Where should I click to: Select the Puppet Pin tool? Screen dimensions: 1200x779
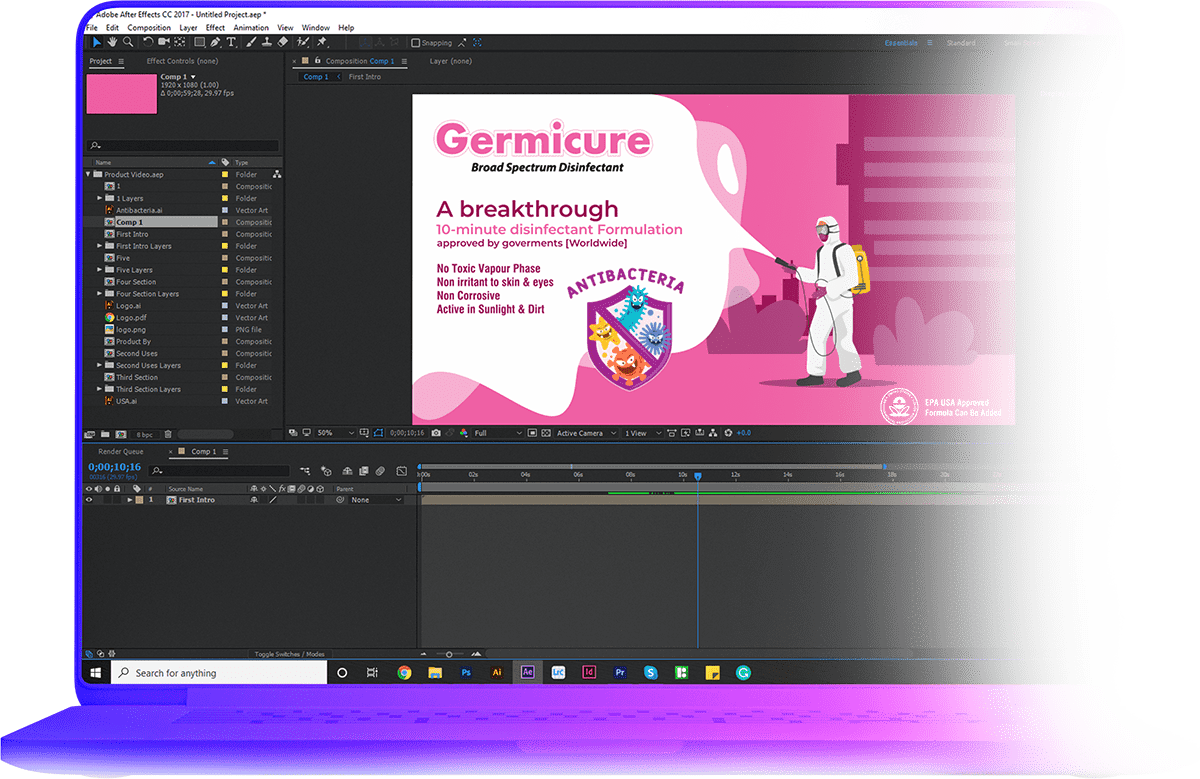click(x=321, y=43)
